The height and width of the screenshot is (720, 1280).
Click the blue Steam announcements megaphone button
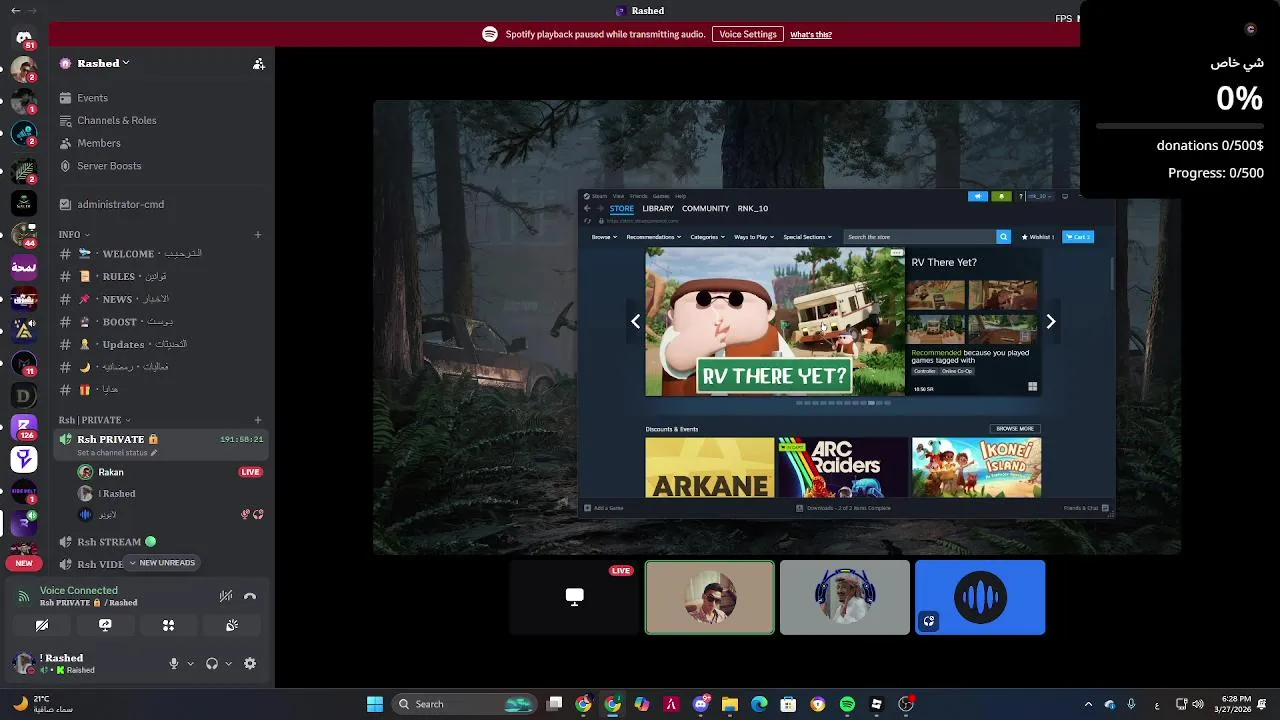[x=977, y=196]
